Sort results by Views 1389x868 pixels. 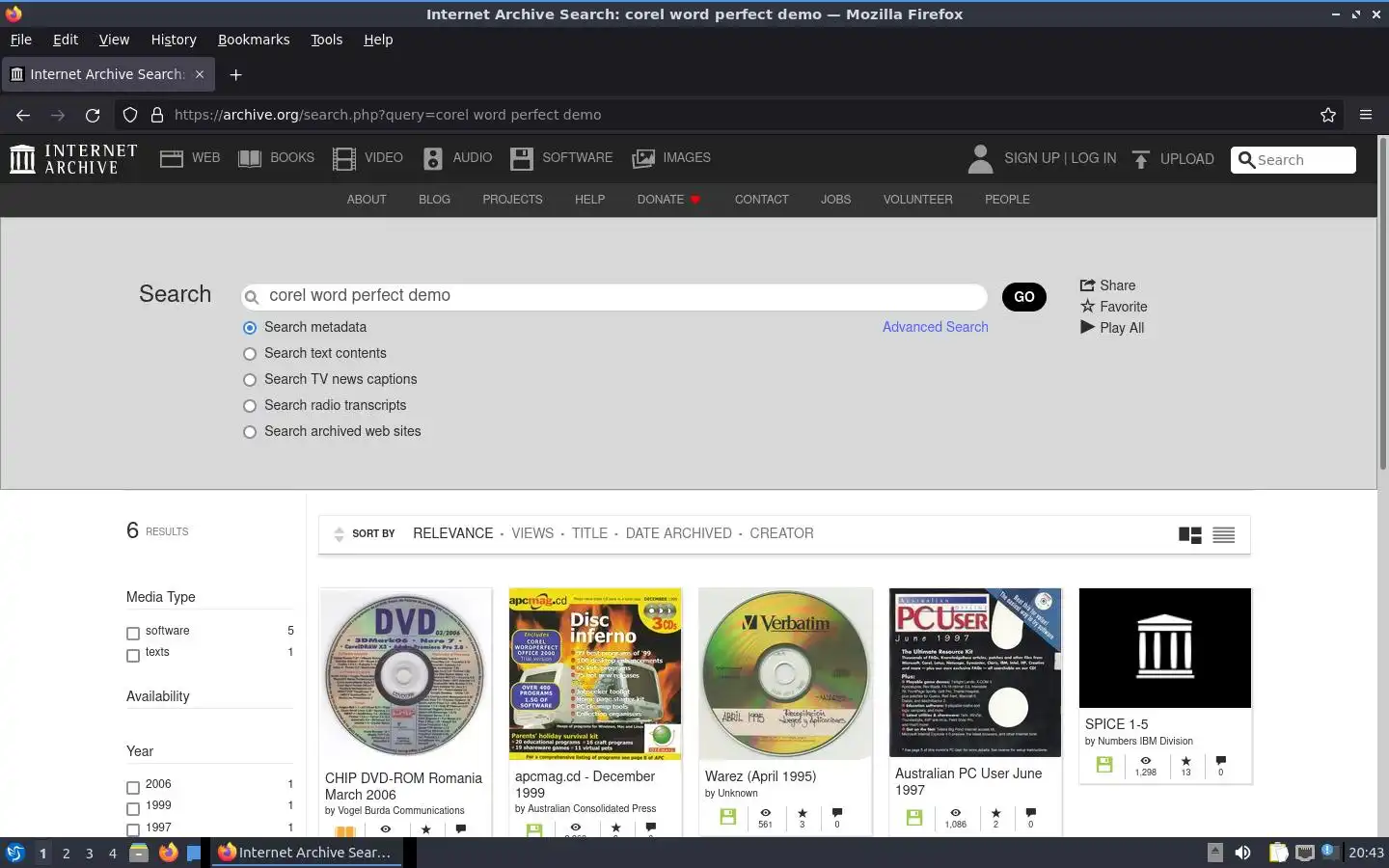[532, 533]
